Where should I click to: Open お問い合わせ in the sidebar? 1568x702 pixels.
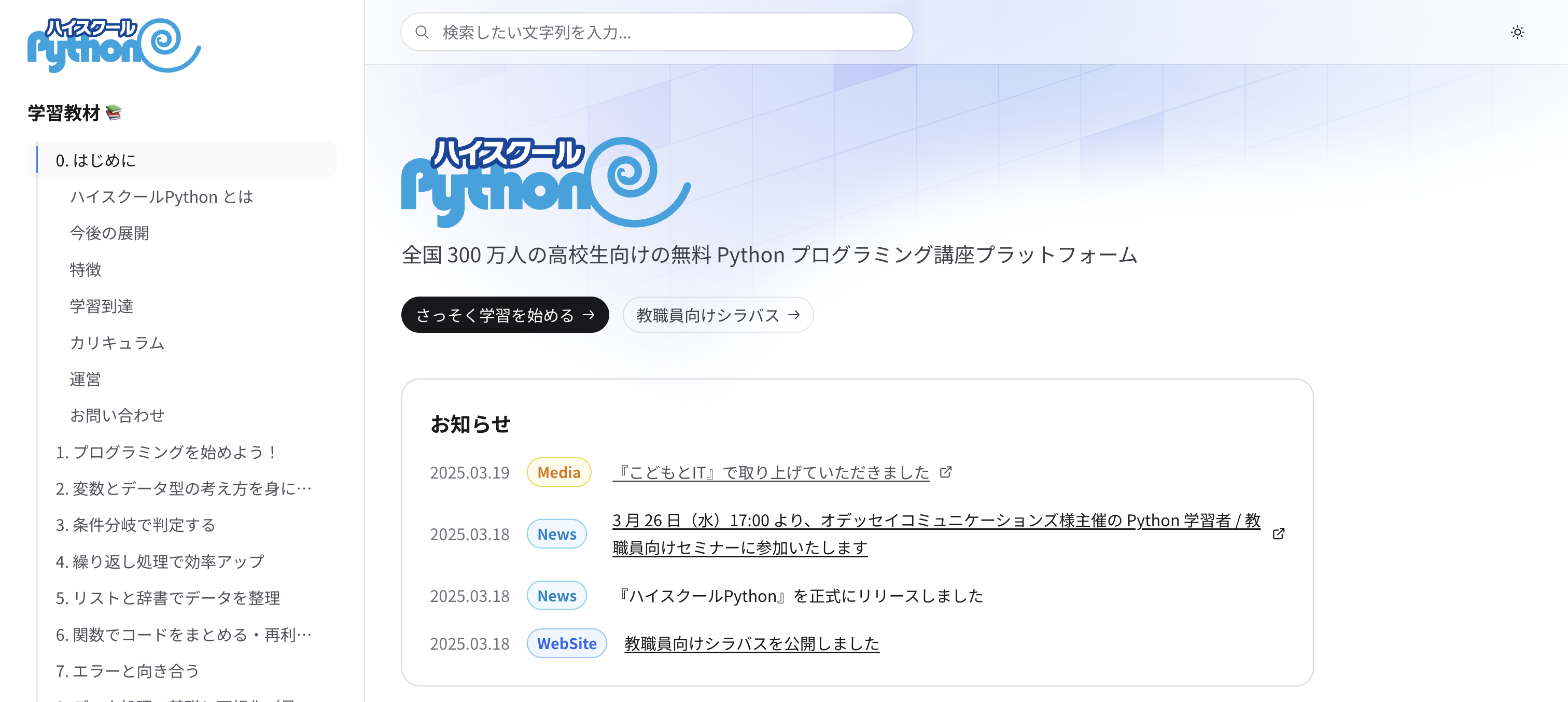point(117,415)
